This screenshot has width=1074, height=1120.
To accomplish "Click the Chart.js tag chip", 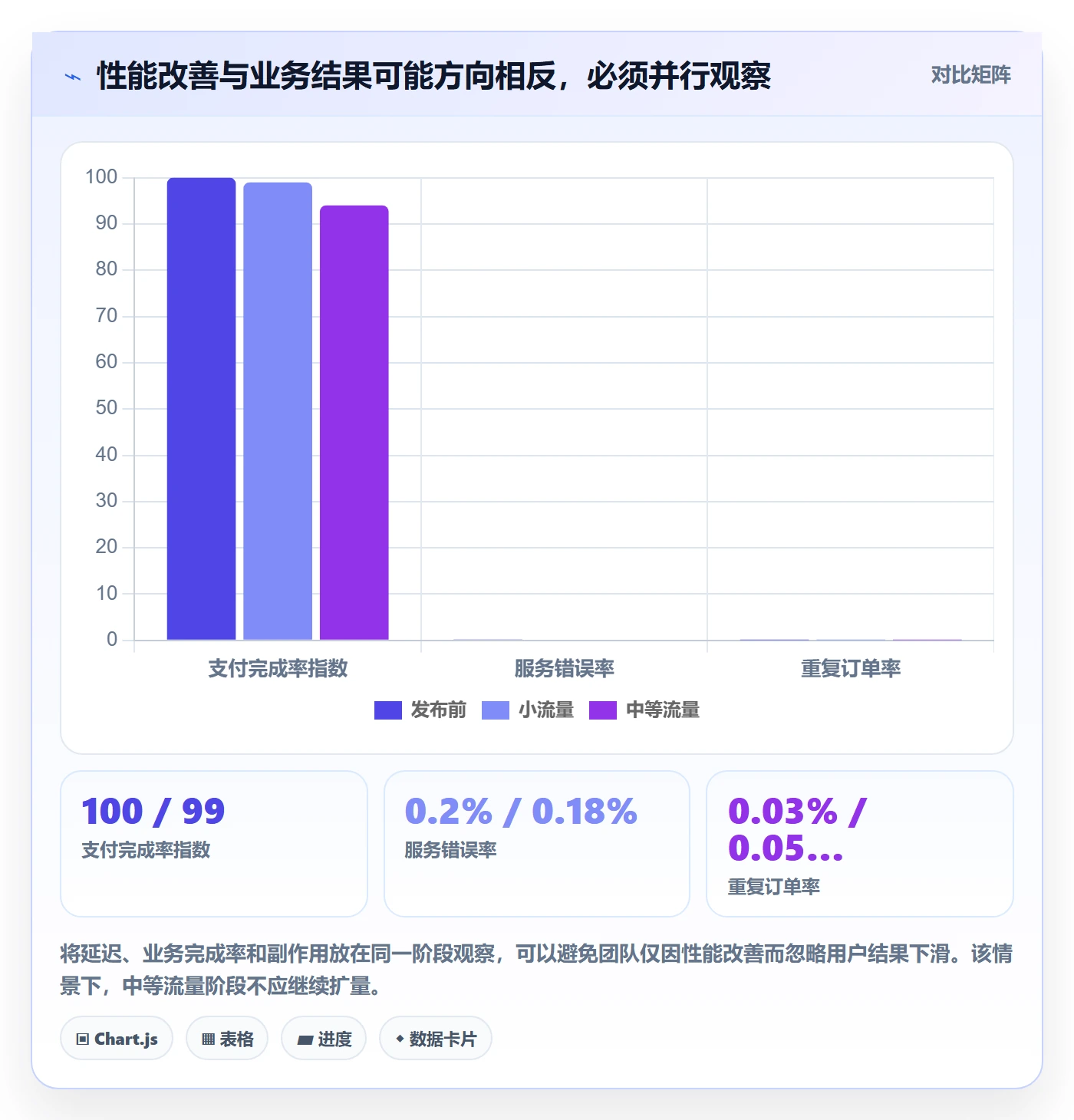I will (x=117, y=1039).
